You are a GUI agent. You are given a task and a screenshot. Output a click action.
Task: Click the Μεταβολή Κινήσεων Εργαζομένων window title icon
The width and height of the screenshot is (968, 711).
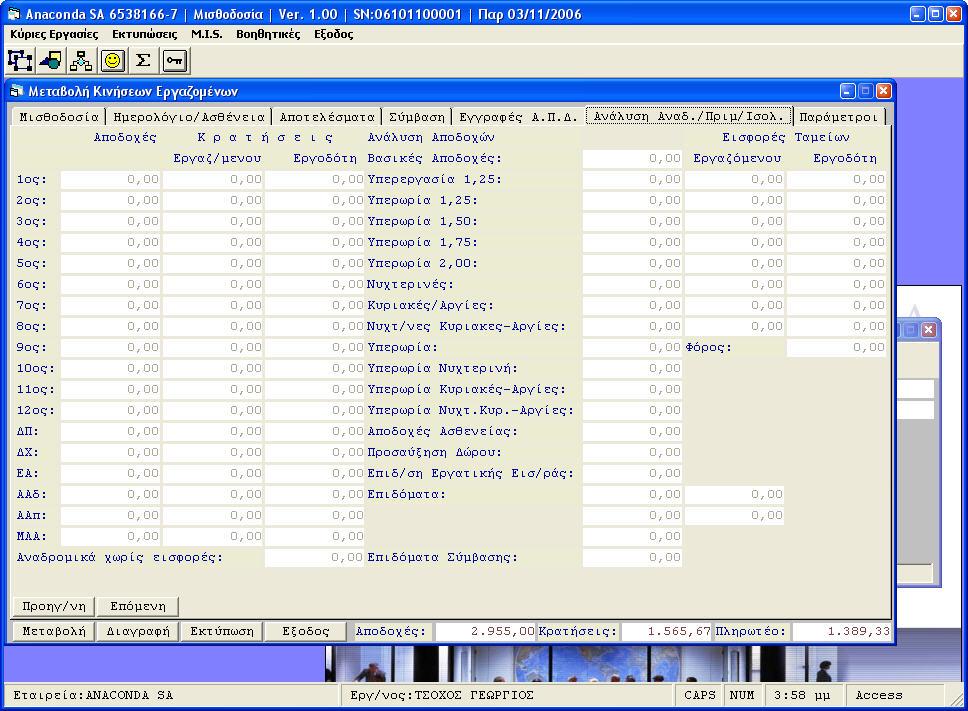click(17, 91)
